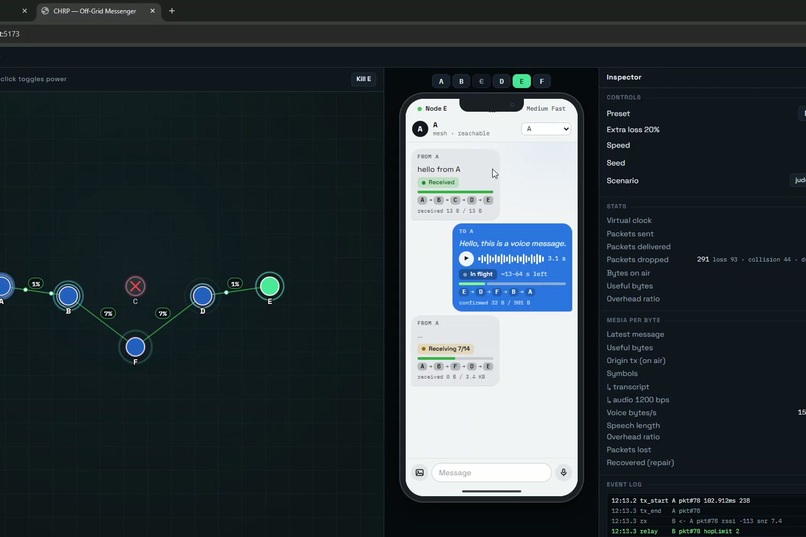
Task: Click the Preset control label
Action: point(618,114)
